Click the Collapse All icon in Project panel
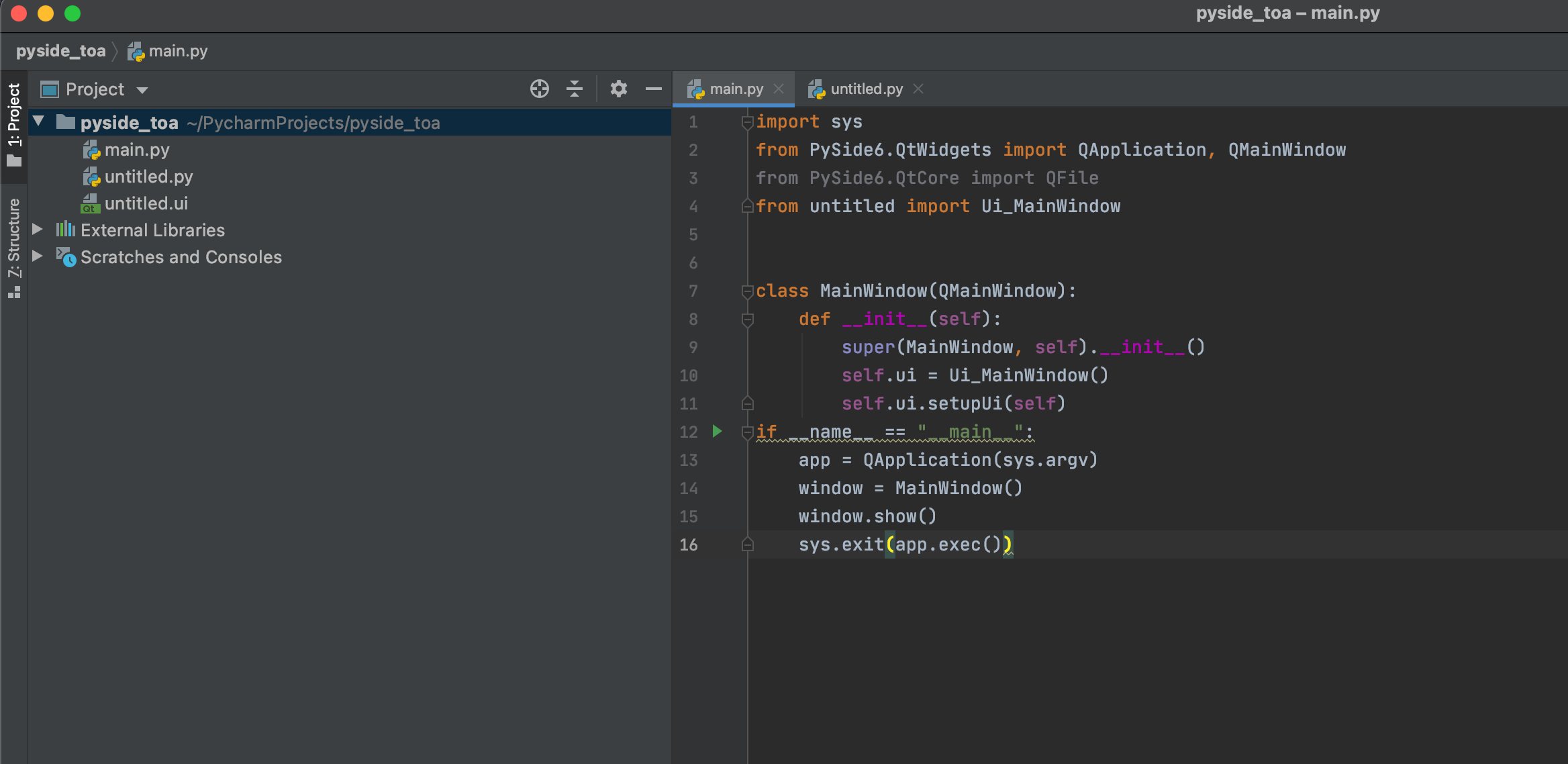Image resolution: width=1568 pixels, height=764 pixels. point(575,89)
